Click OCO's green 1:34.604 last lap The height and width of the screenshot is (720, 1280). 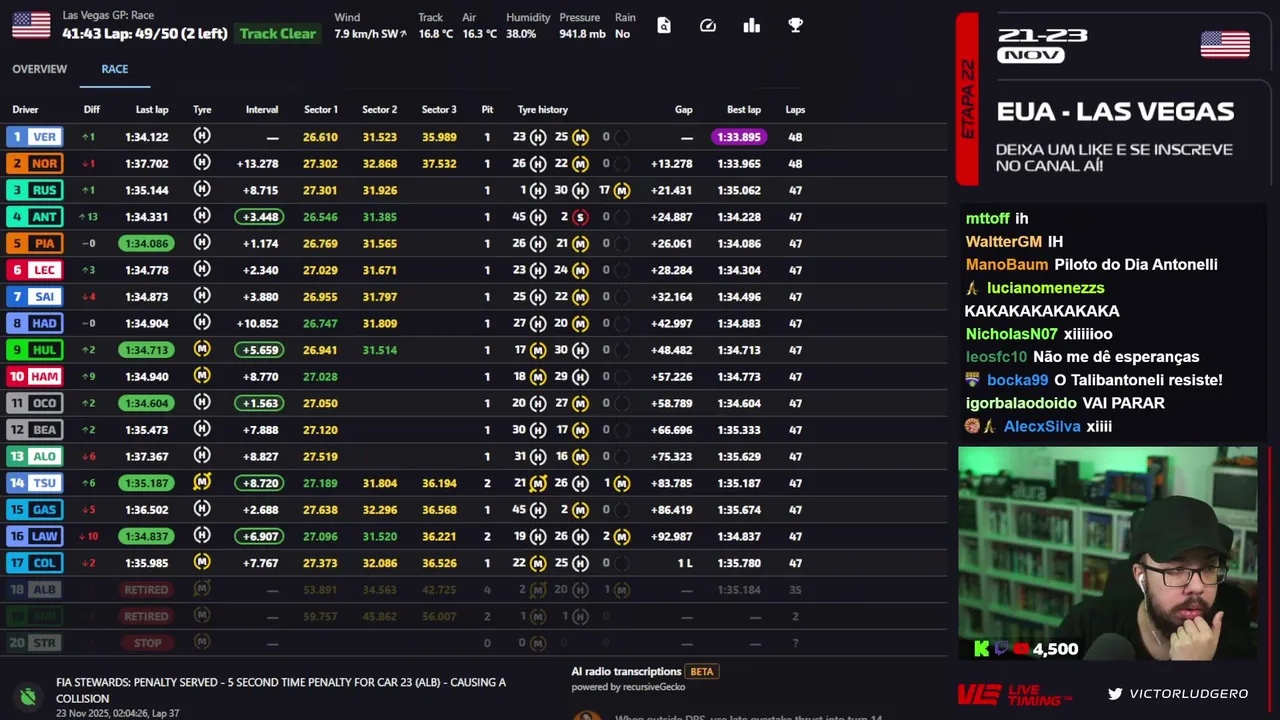[x=146, y=403]
